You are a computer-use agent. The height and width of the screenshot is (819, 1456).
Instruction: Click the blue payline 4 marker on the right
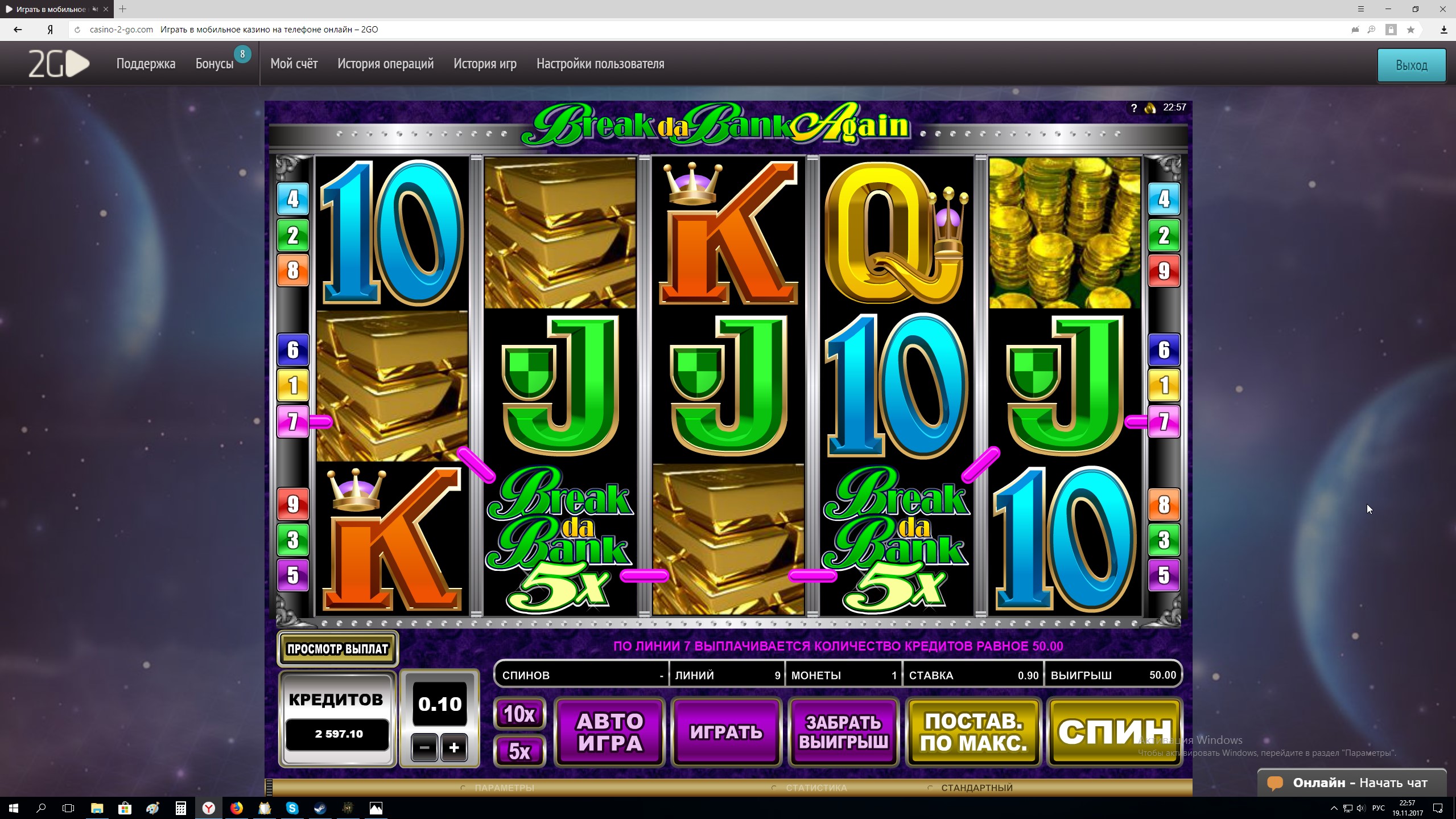[x=1164, y=199]
